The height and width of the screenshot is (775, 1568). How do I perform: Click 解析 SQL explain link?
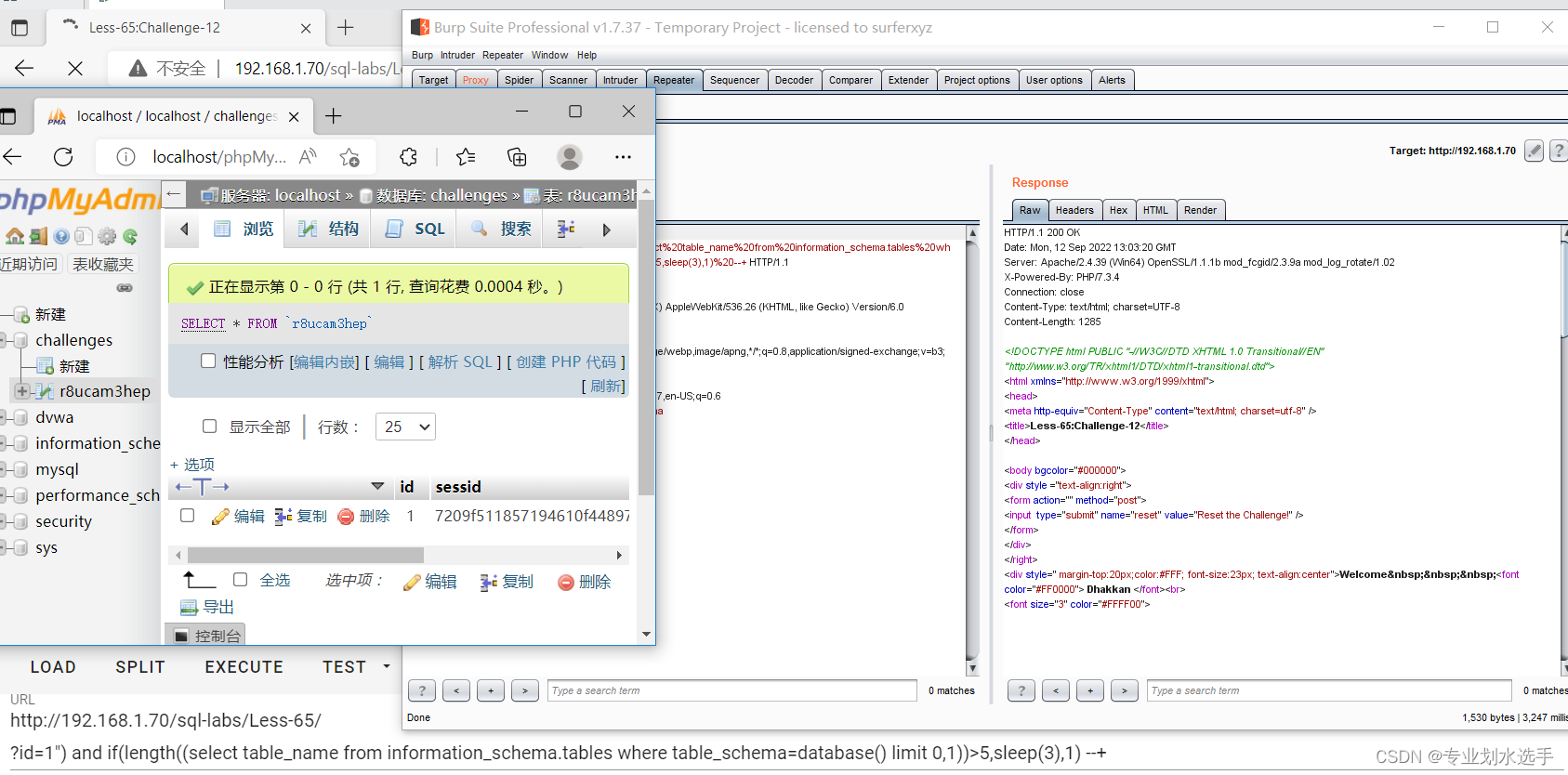(x=460, y=361)
